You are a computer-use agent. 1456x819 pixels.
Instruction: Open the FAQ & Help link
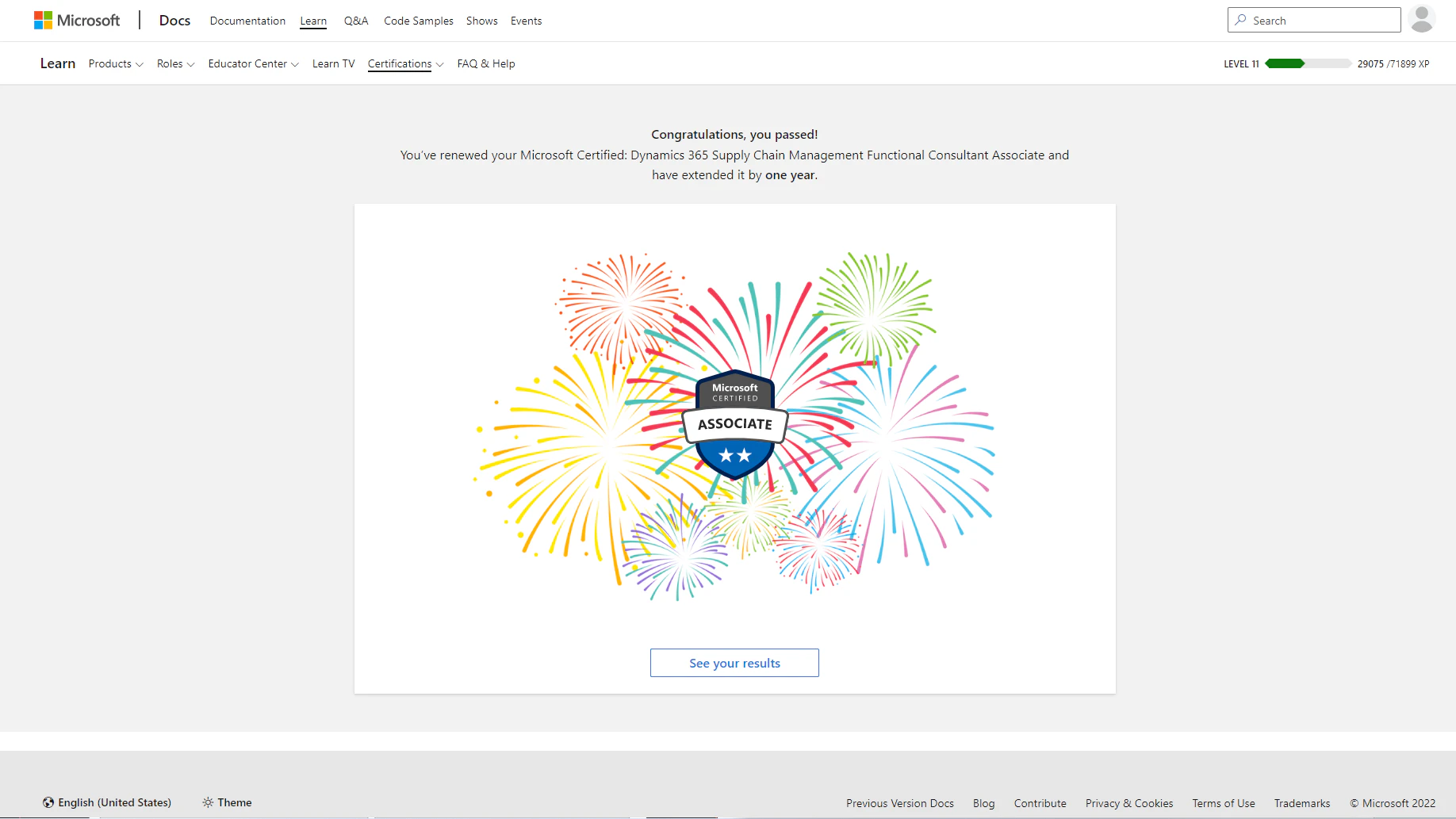[x=486, y=63]
